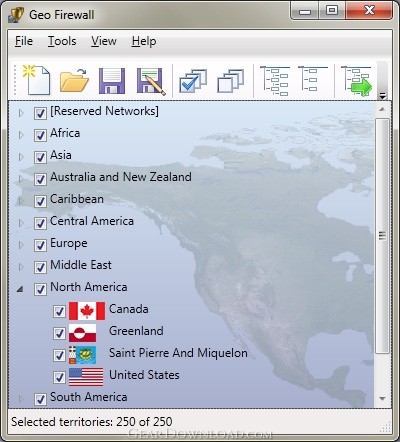
Task: Select Saint Pierre And Miquelon label
Action: click(x=178, y=353)
